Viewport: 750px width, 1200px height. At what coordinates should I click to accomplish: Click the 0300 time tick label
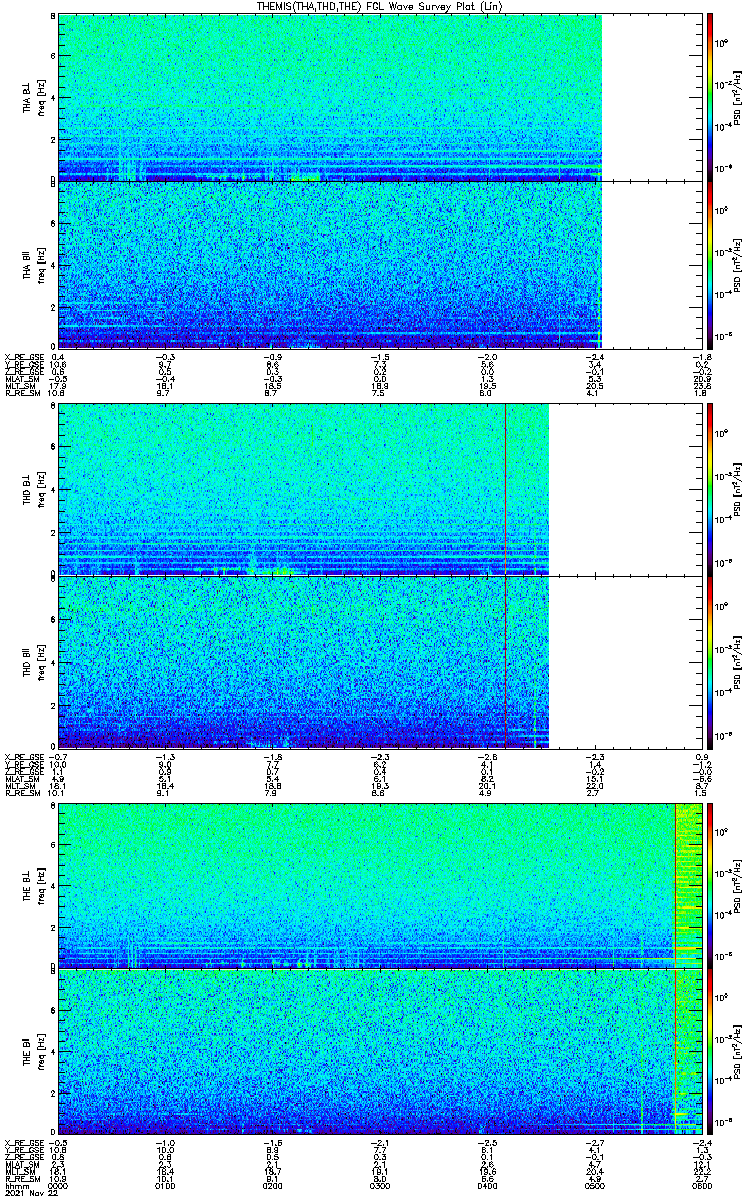378,1186
